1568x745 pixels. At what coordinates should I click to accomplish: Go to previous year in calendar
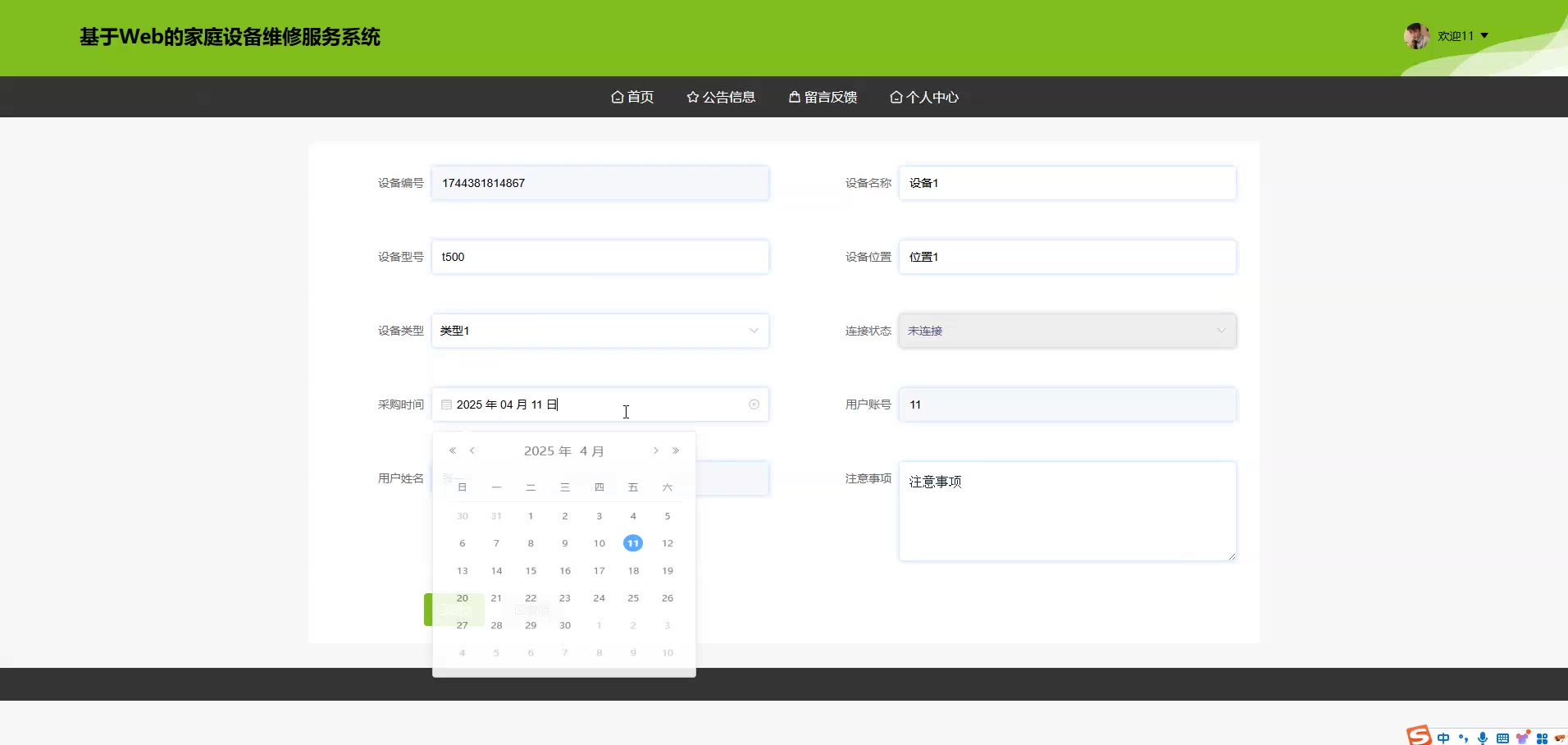pos(452,450)
